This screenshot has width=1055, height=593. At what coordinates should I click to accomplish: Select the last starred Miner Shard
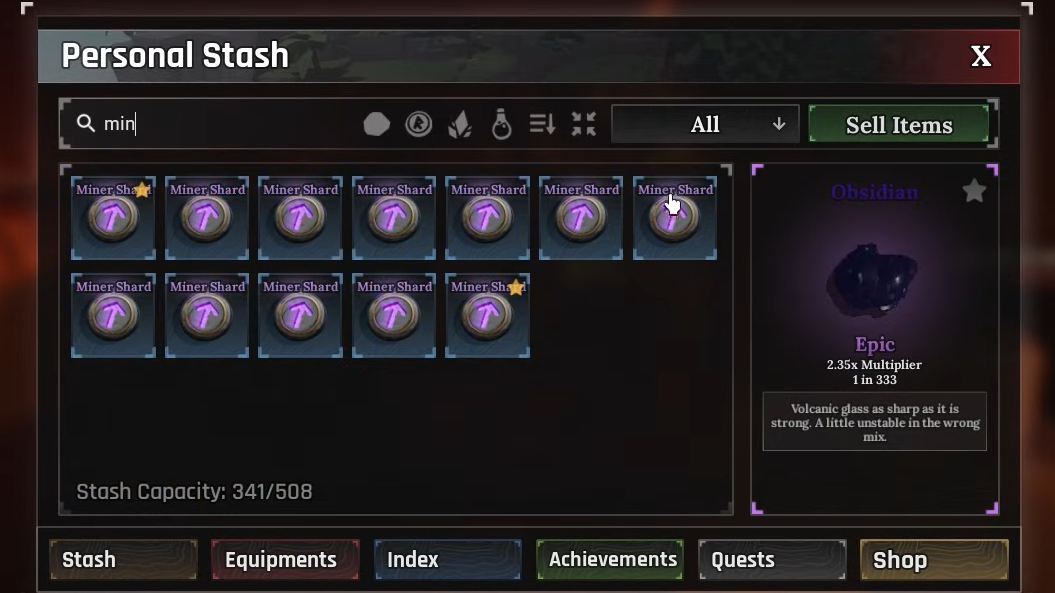tap(487, 315)
